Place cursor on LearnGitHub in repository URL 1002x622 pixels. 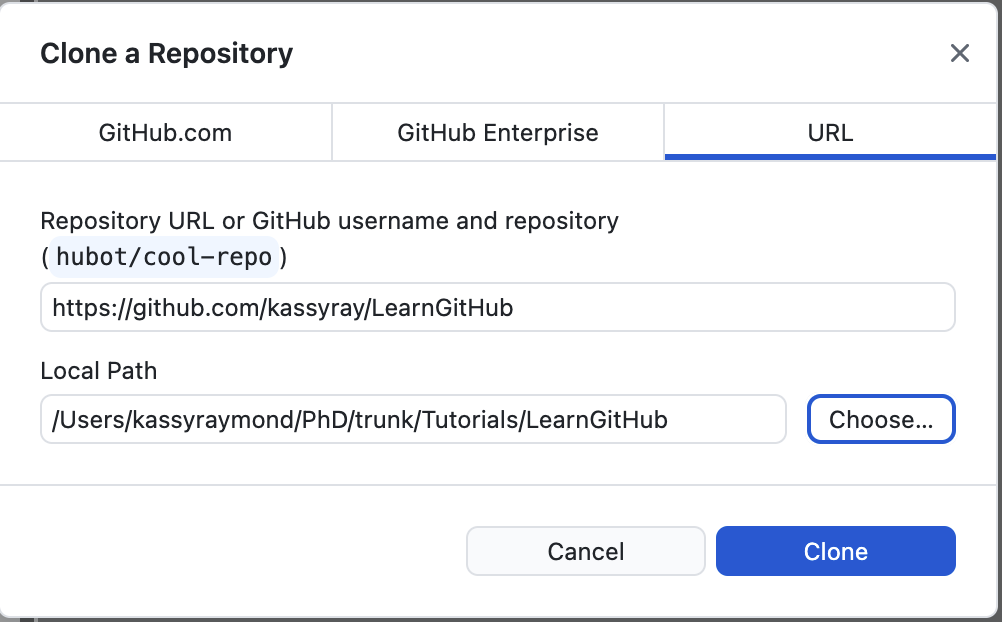coord(445,308)
